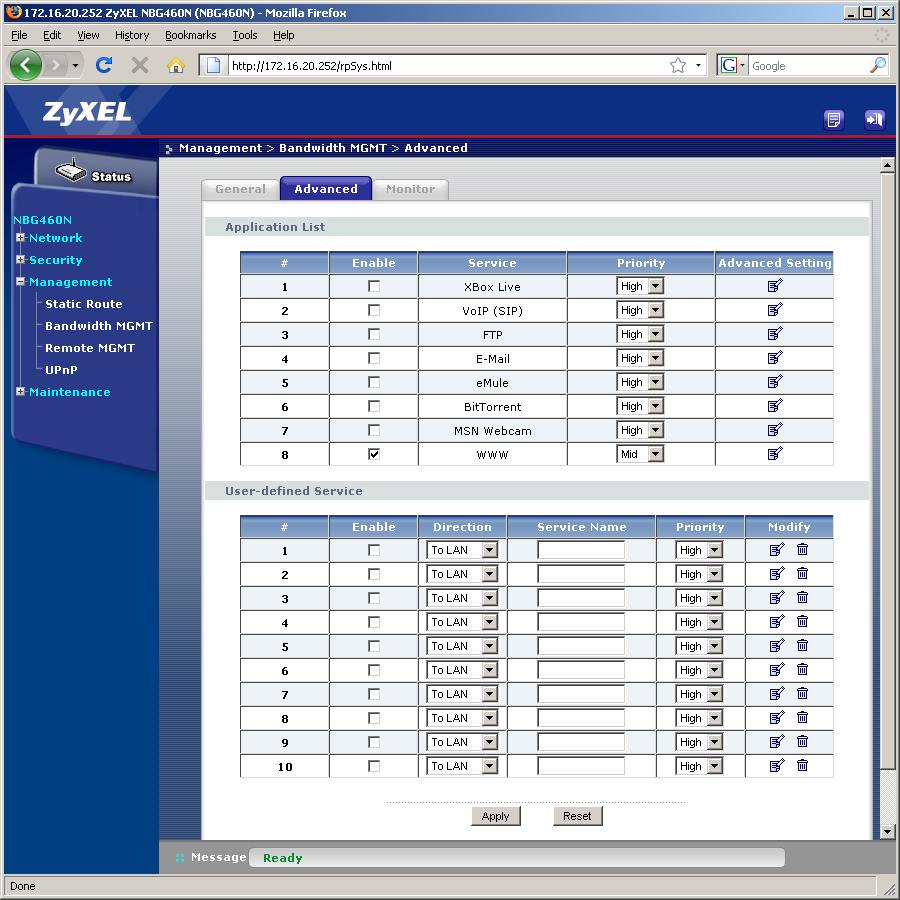Reset the form with Reset button

pos(577,816)
